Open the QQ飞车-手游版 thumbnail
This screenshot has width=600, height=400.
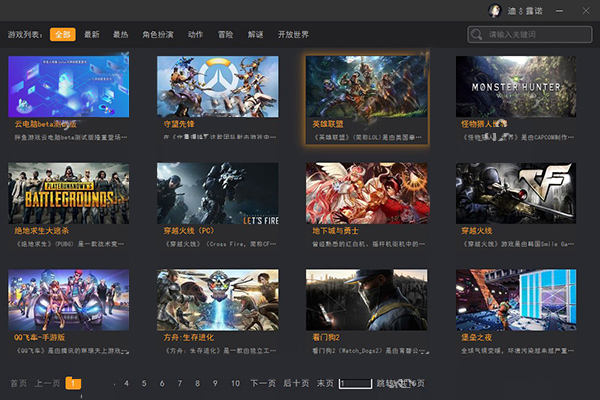coord(68,300)
